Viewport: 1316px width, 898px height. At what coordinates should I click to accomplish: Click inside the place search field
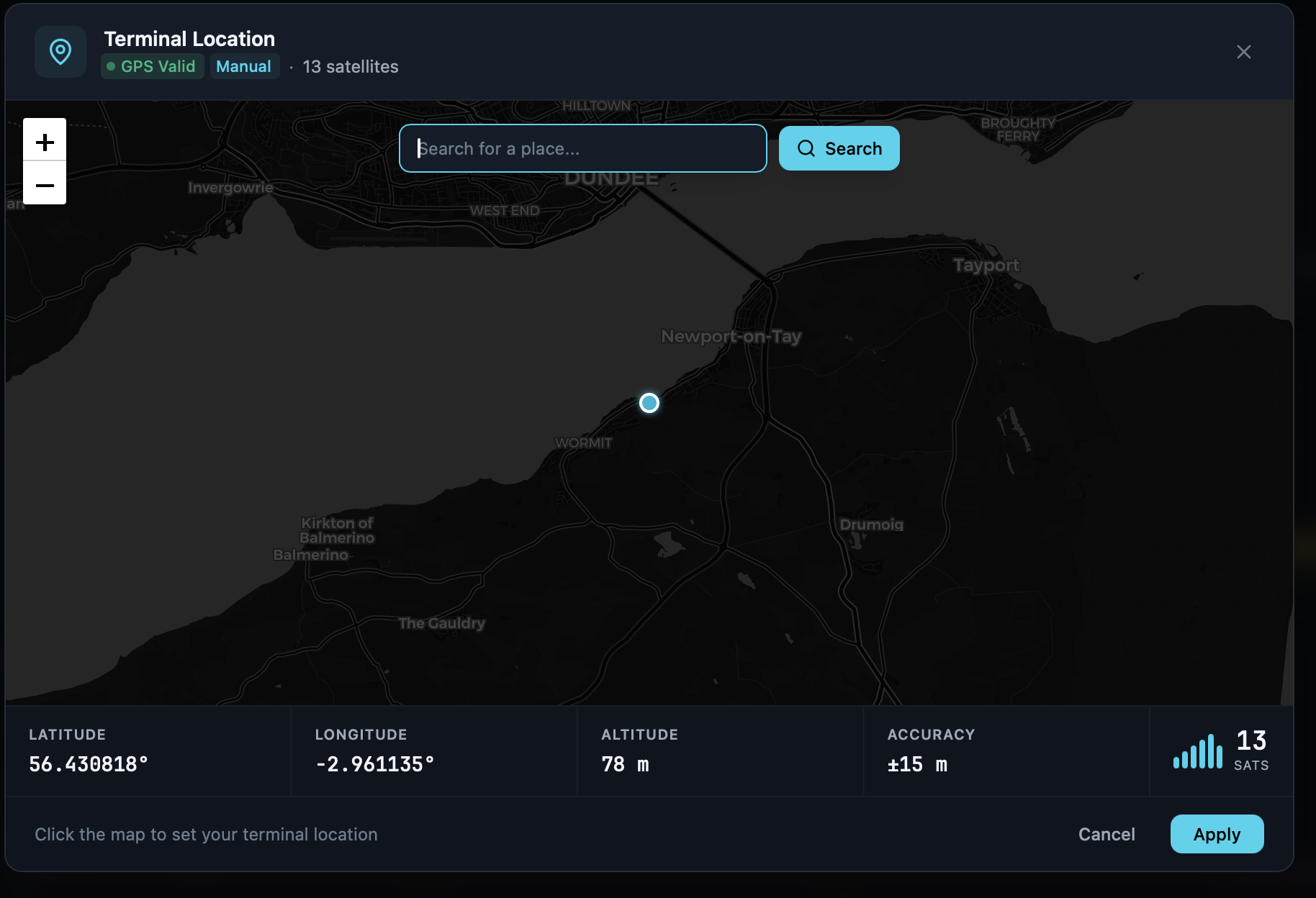tap(583, 148)
